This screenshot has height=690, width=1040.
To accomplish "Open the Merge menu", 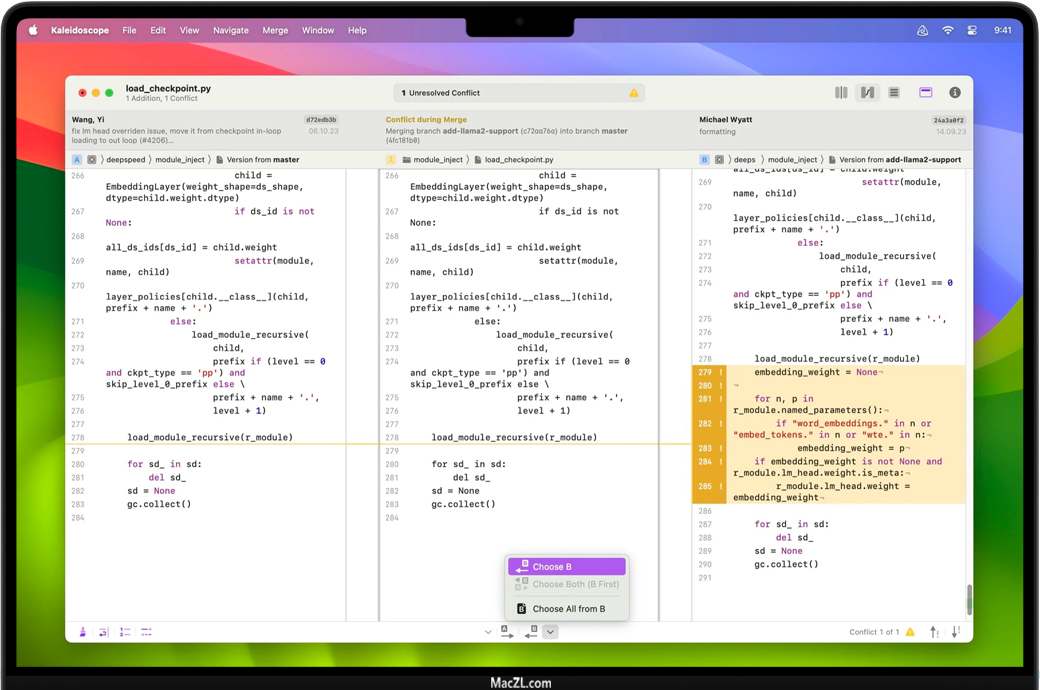I will coord(275,31).
